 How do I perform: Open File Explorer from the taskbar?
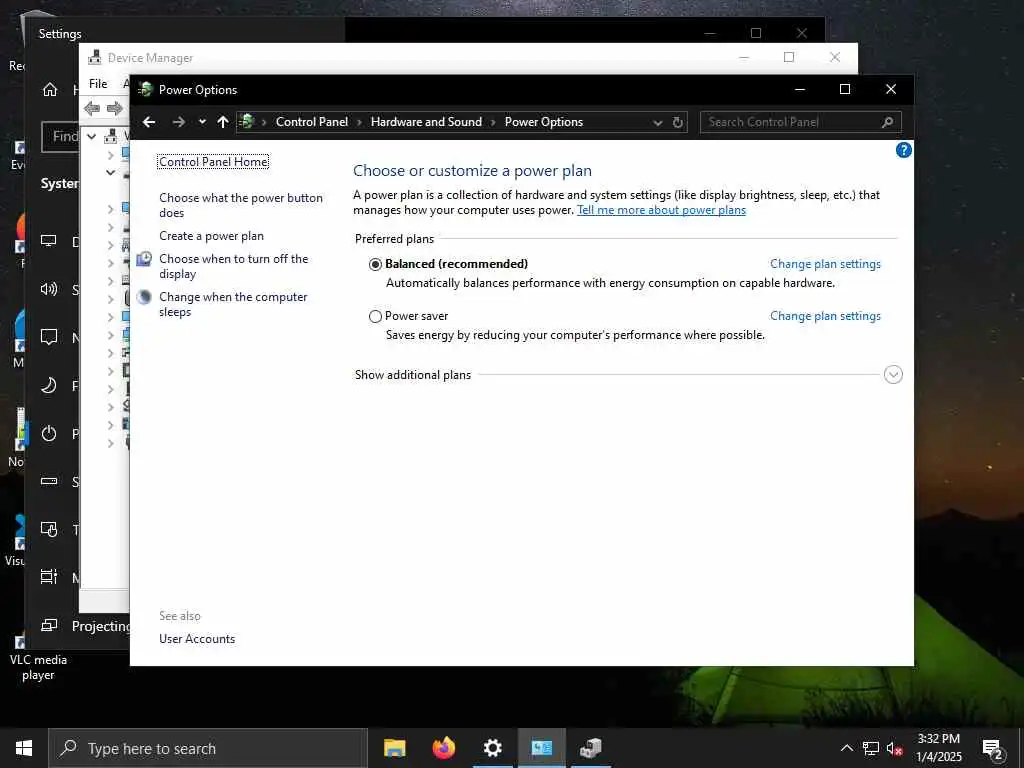coord(394,748)
